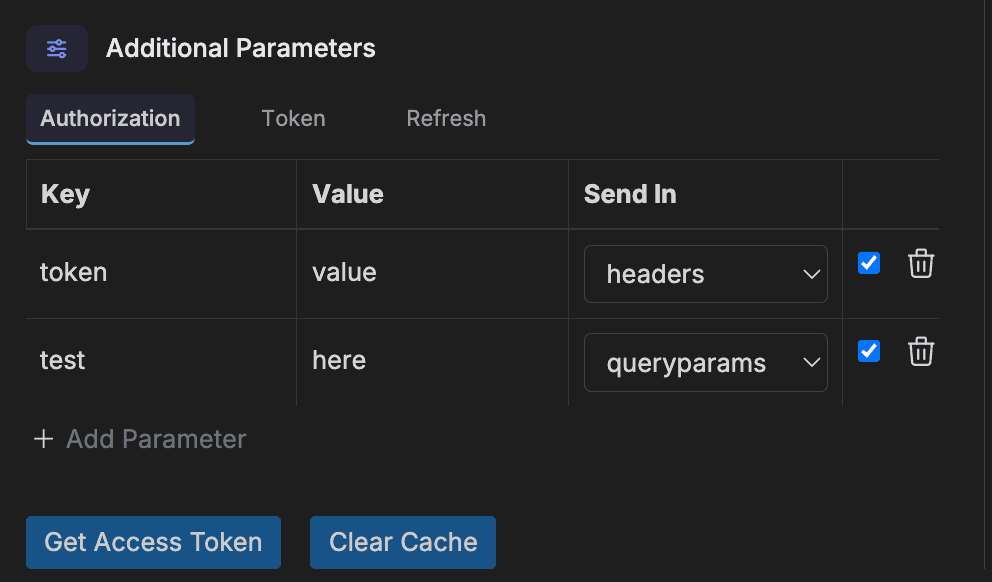The height and width of the screenshot is (582, 992).
Task: Click the Value column header
Action: [348, 194]
